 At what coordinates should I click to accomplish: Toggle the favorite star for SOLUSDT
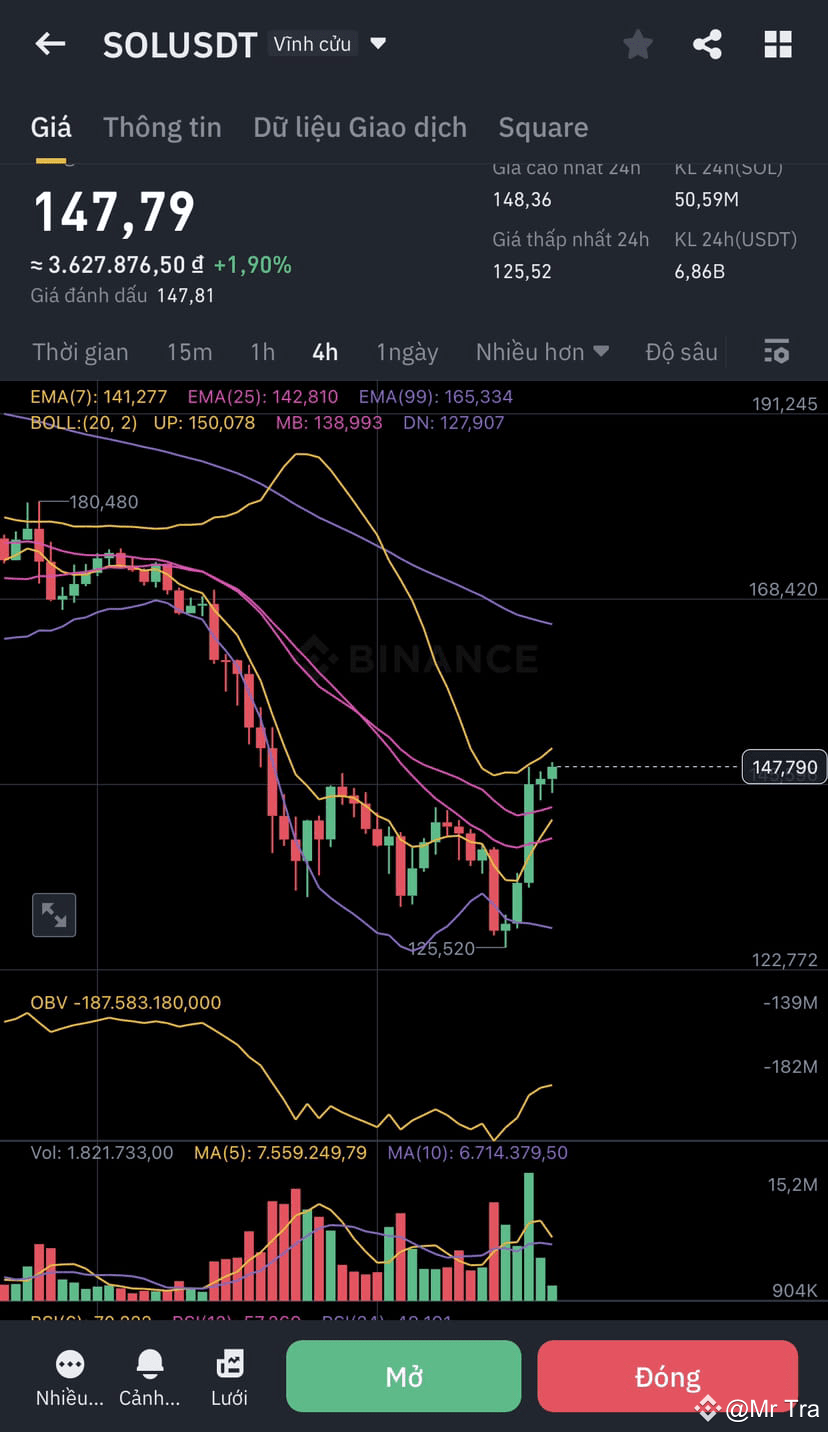(637, 44)
